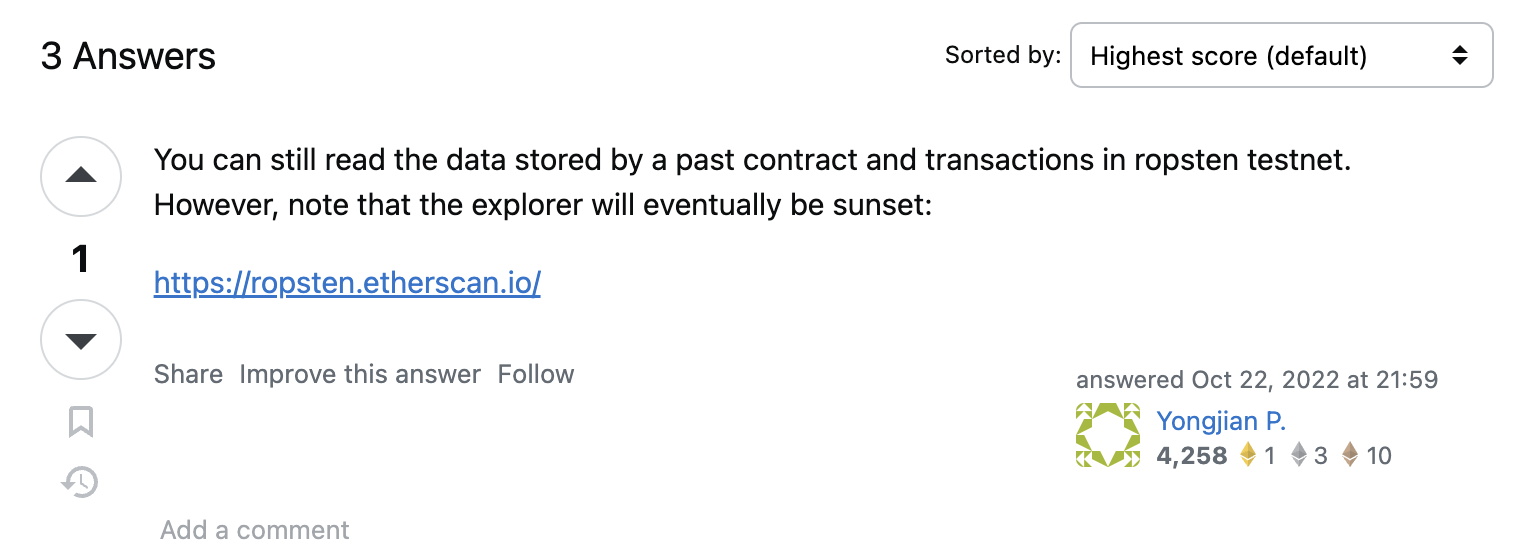
Task: Show answer activity history clock icon
Action: 80,482
